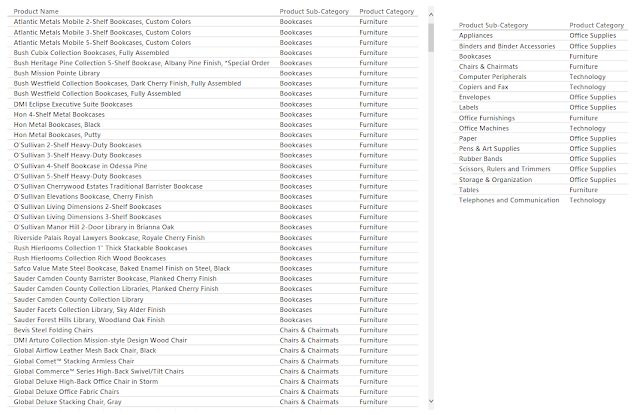Image resolution: width=640 pixels, height=415 pixels.
Task: Select O'Sullivan 4-Shelf Bookcase in Odessa Pine
Action: coord(80,166)
